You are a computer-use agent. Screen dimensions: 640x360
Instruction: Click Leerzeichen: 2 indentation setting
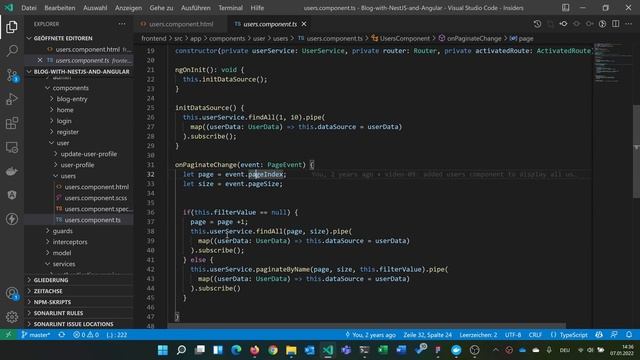[x=478, y=335]
